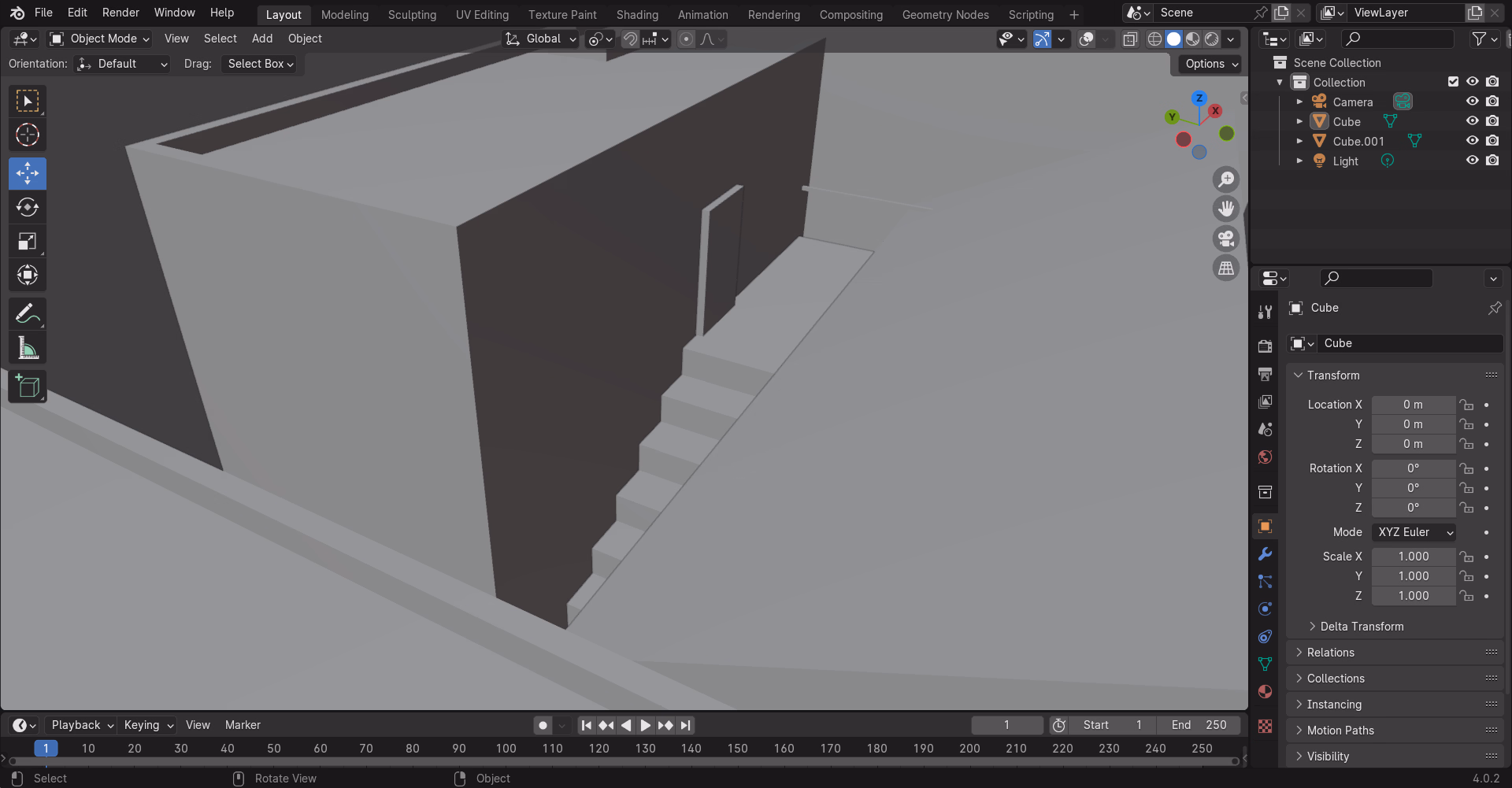
Task: Click the Location X value field
Action: 1413,405
